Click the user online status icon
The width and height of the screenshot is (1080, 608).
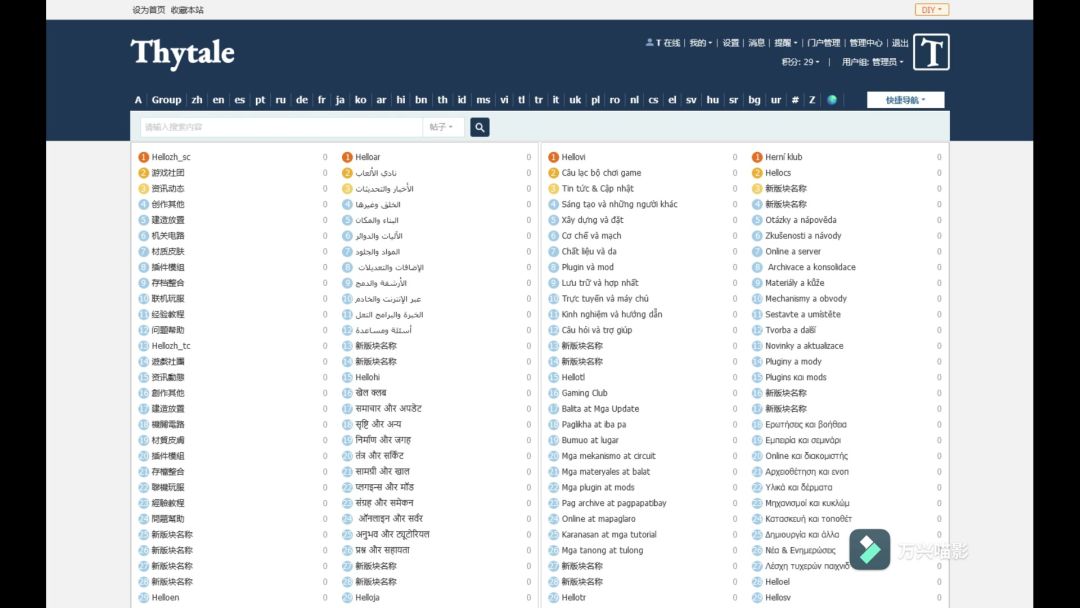click(x=650, y=43)
